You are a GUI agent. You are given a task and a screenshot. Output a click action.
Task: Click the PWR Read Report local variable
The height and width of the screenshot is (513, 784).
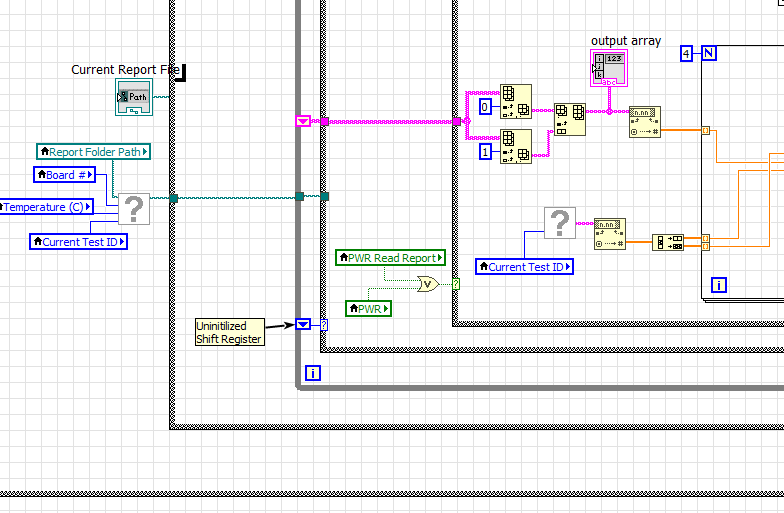pos(390,258)
